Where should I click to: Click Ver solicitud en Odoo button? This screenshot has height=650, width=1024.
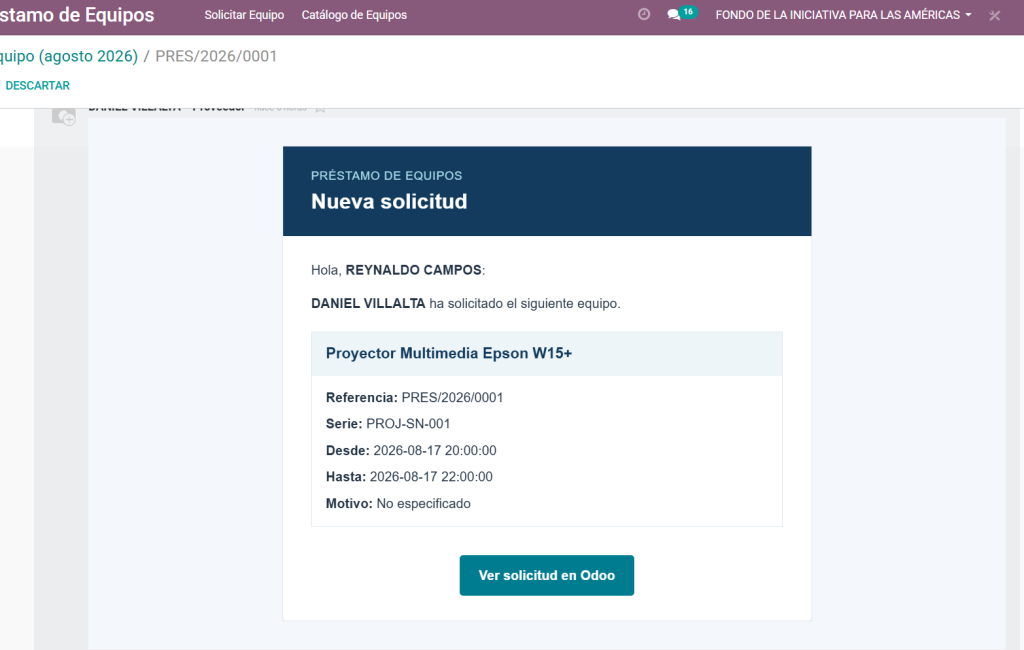[x=547, y=576]
